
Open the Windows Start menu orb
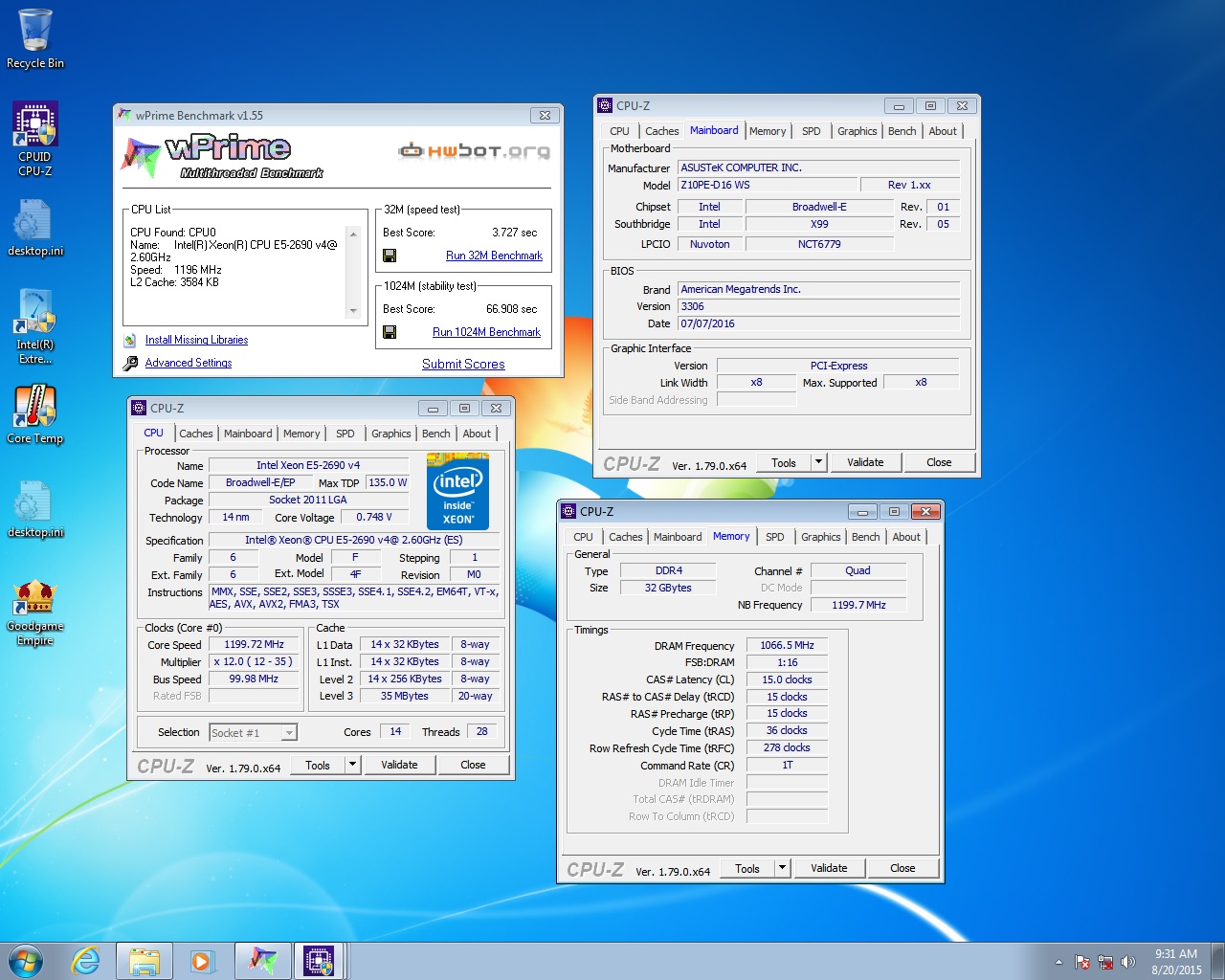26,961
